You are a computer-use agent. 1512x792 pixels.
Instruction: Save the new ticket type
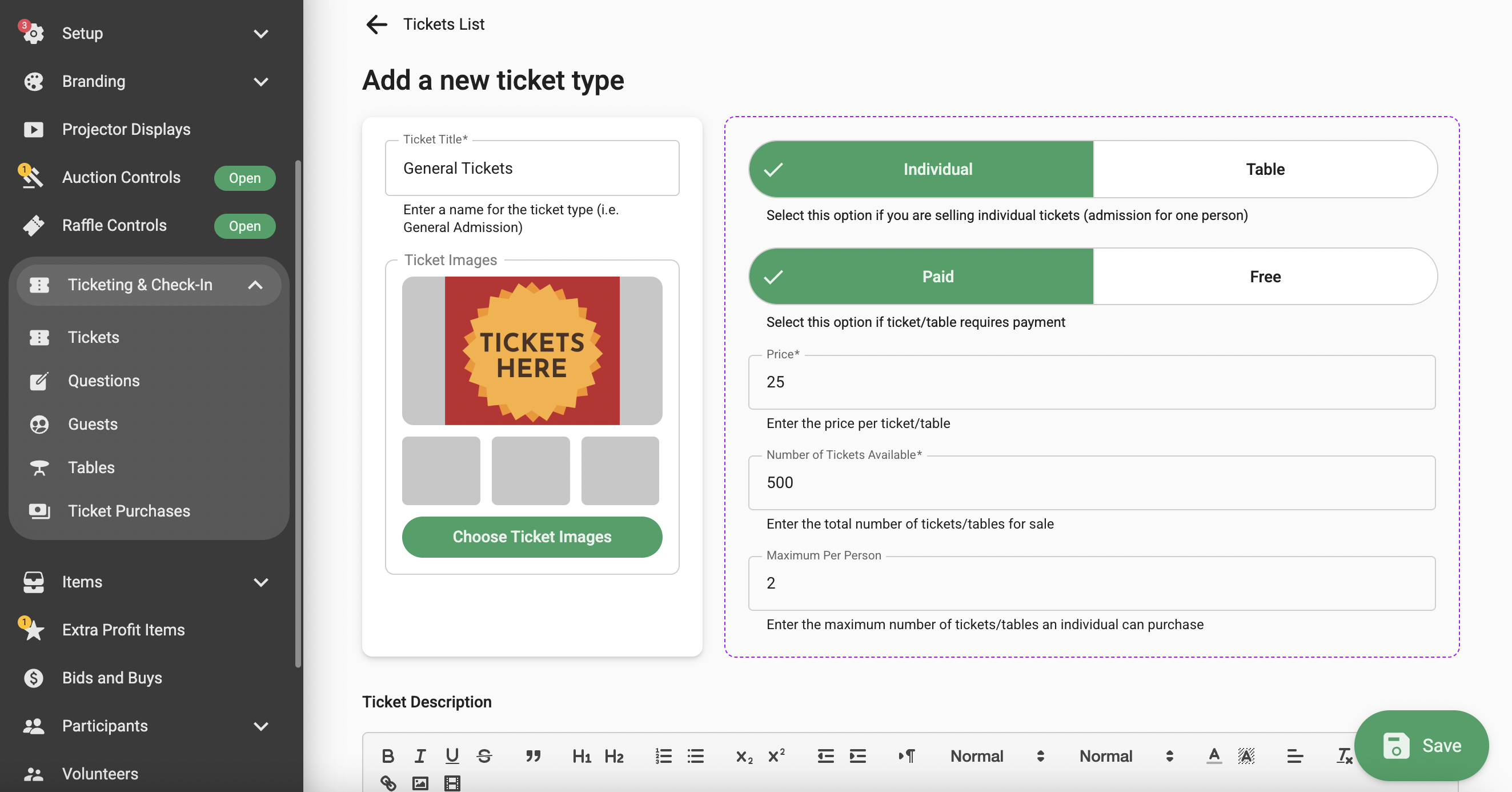(1422, 746)
